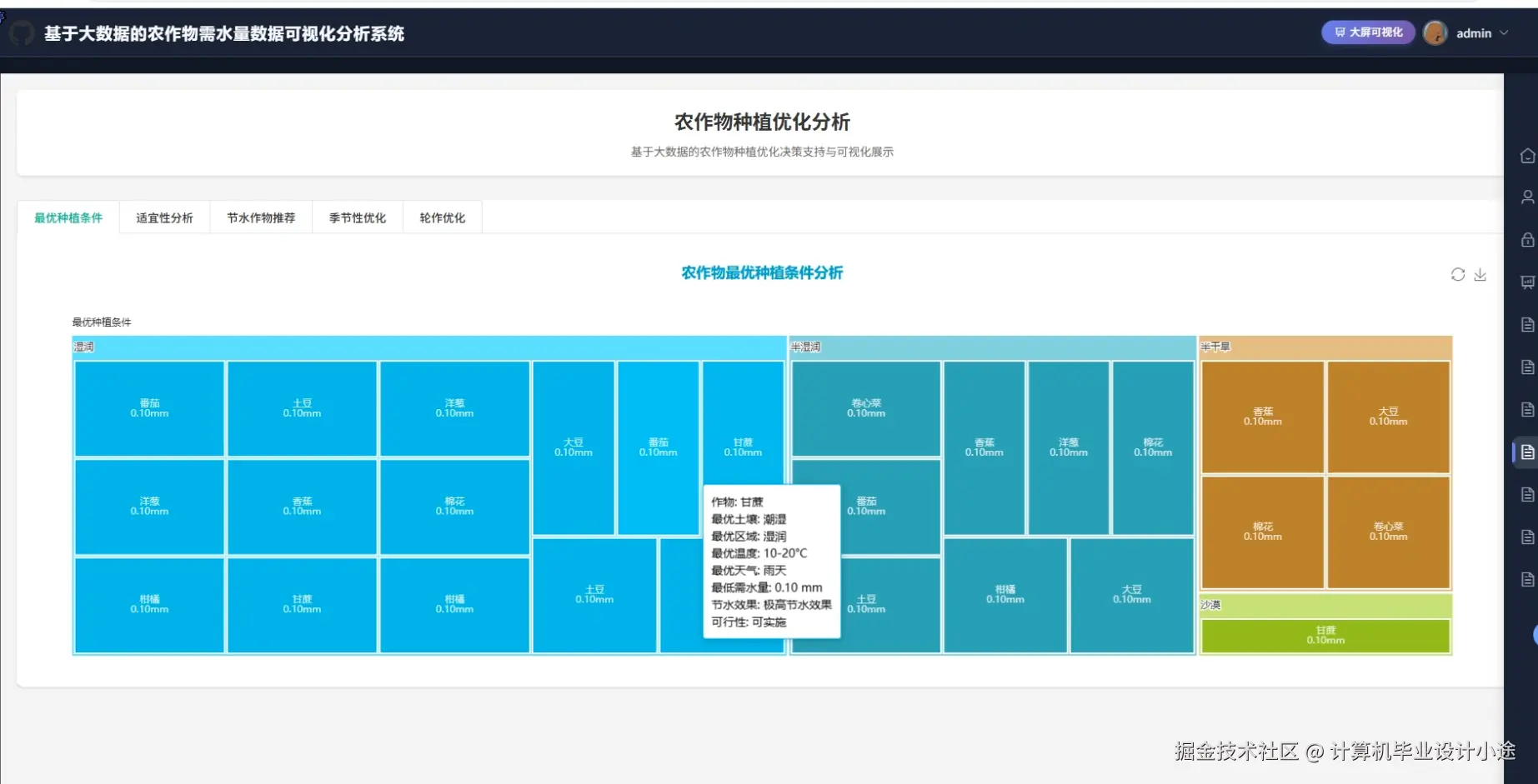Image resolution: width=1538 pixels, height=784 pixels.
Task: Click the 香蕉 cell in the 半干旱 group
Action: (x=1263, y=417)
